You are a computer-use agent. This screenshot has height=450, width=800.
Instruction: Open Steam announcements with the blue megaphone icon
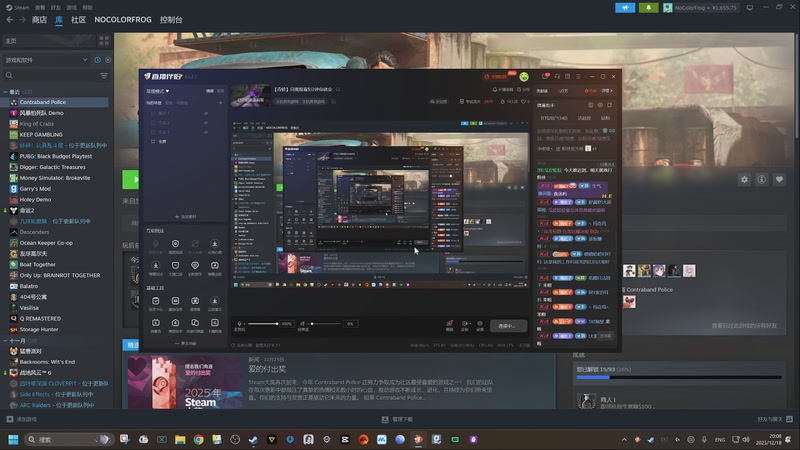tap(625, 8)
